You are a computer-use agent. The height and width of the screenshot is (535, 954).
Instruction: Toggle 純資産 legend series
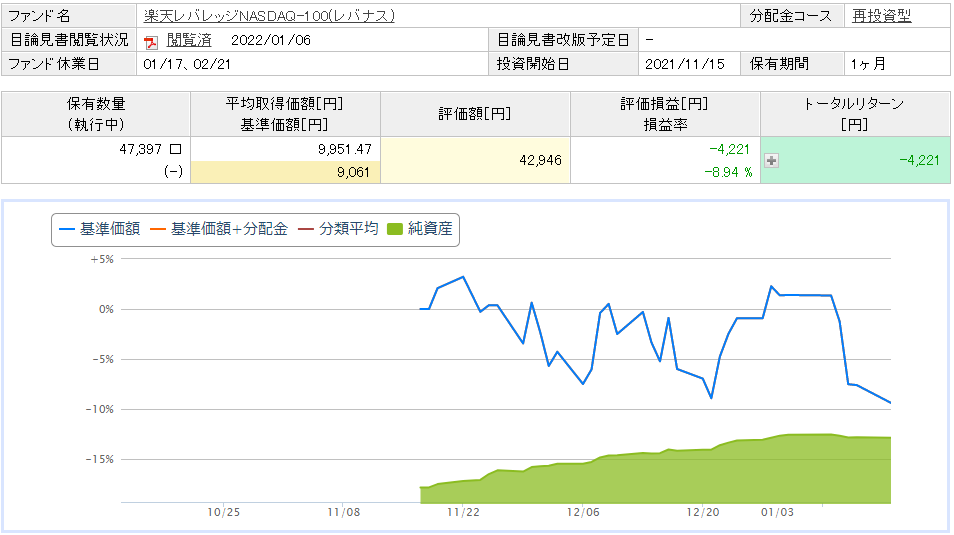point(420,229)
